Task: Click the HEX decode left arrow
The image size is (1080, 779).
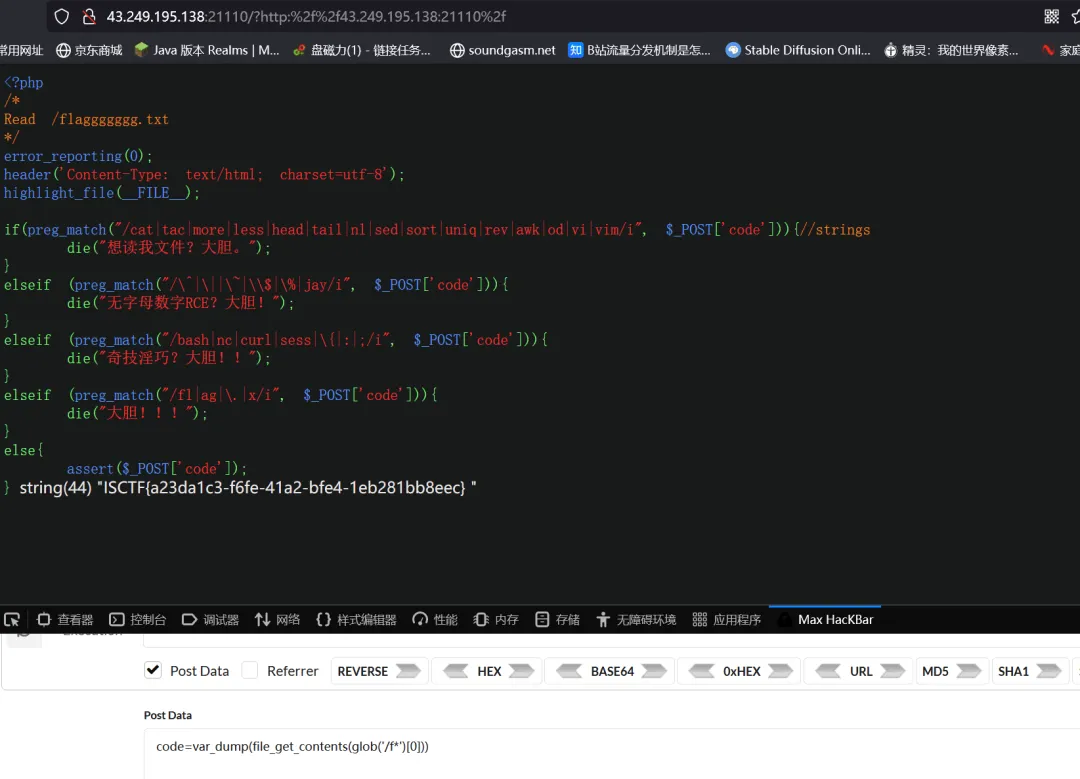Action: [455, 671]
